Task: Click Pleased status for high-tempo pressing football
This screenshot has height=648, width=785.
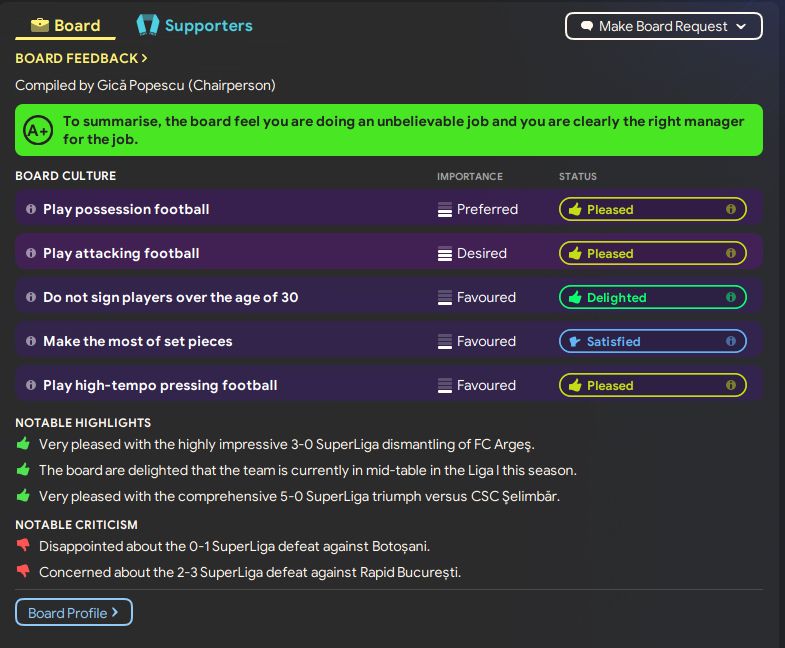Action: [x=652, y=386]
